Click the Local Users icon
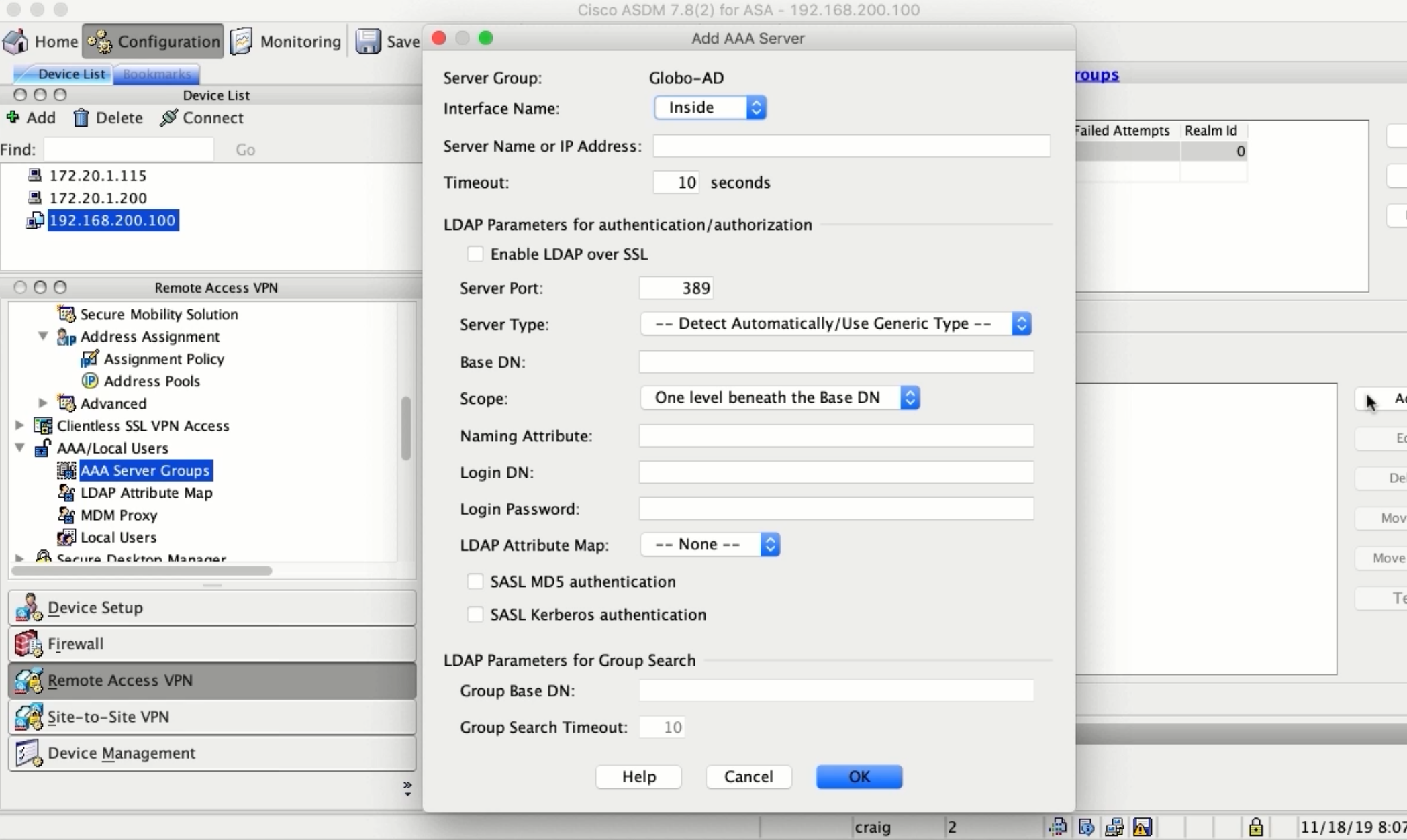The width and height of the screenshot is (1407, 840). [x=66, y=537]
